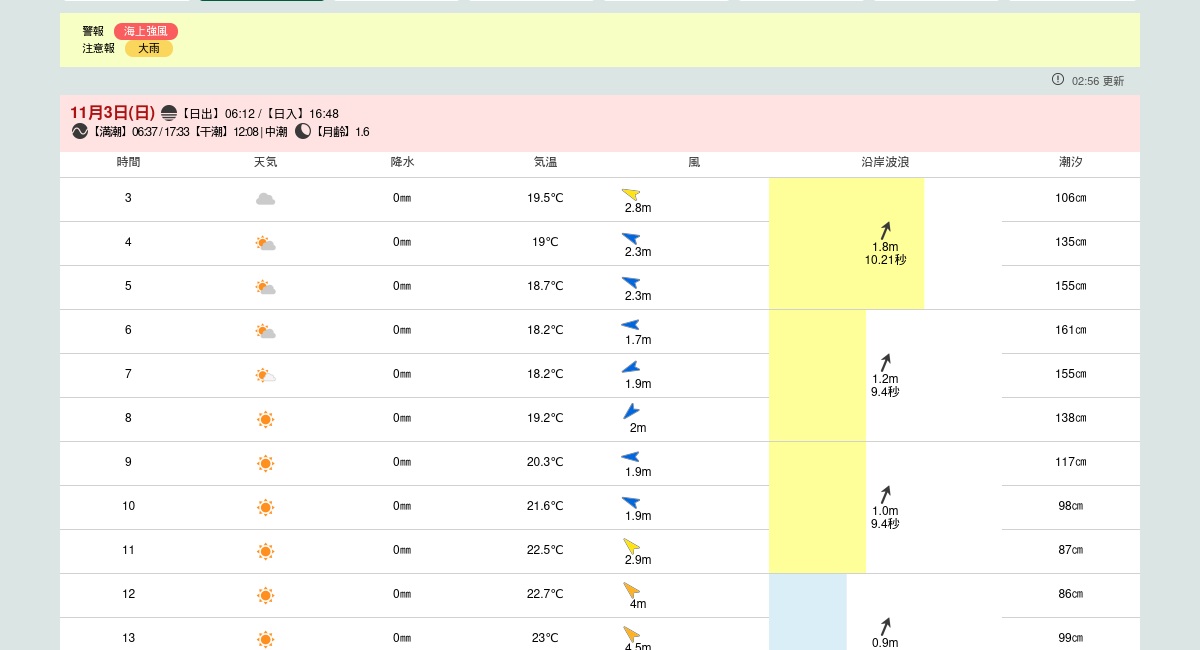Screen dimensions: 1200x650
Task: Click the 161cm tide value
Action: pos(1070,330)
